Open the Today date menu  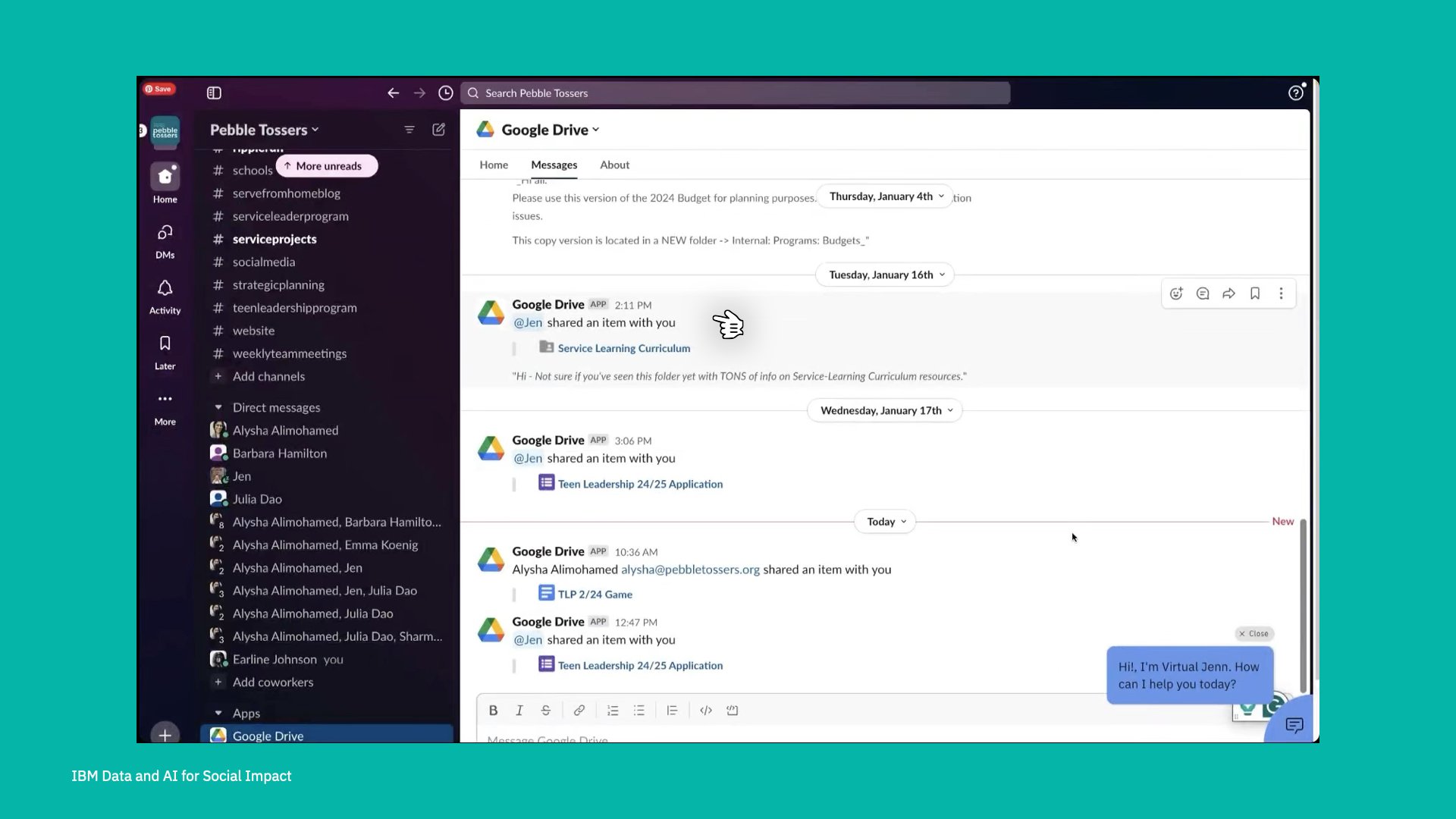(x=886, y=522)
